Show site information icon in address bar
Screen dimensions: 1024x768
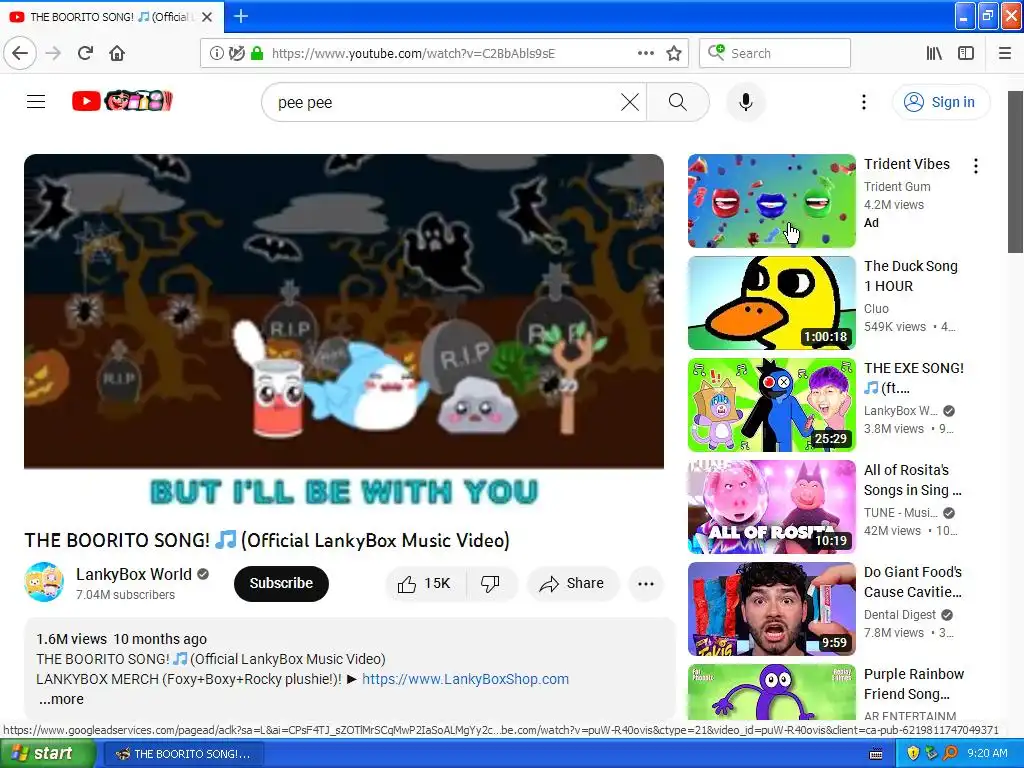click(216, 54)
